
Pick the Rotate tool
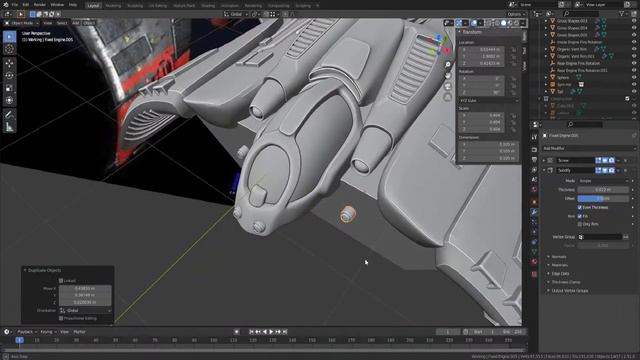(x=9, y=76)
